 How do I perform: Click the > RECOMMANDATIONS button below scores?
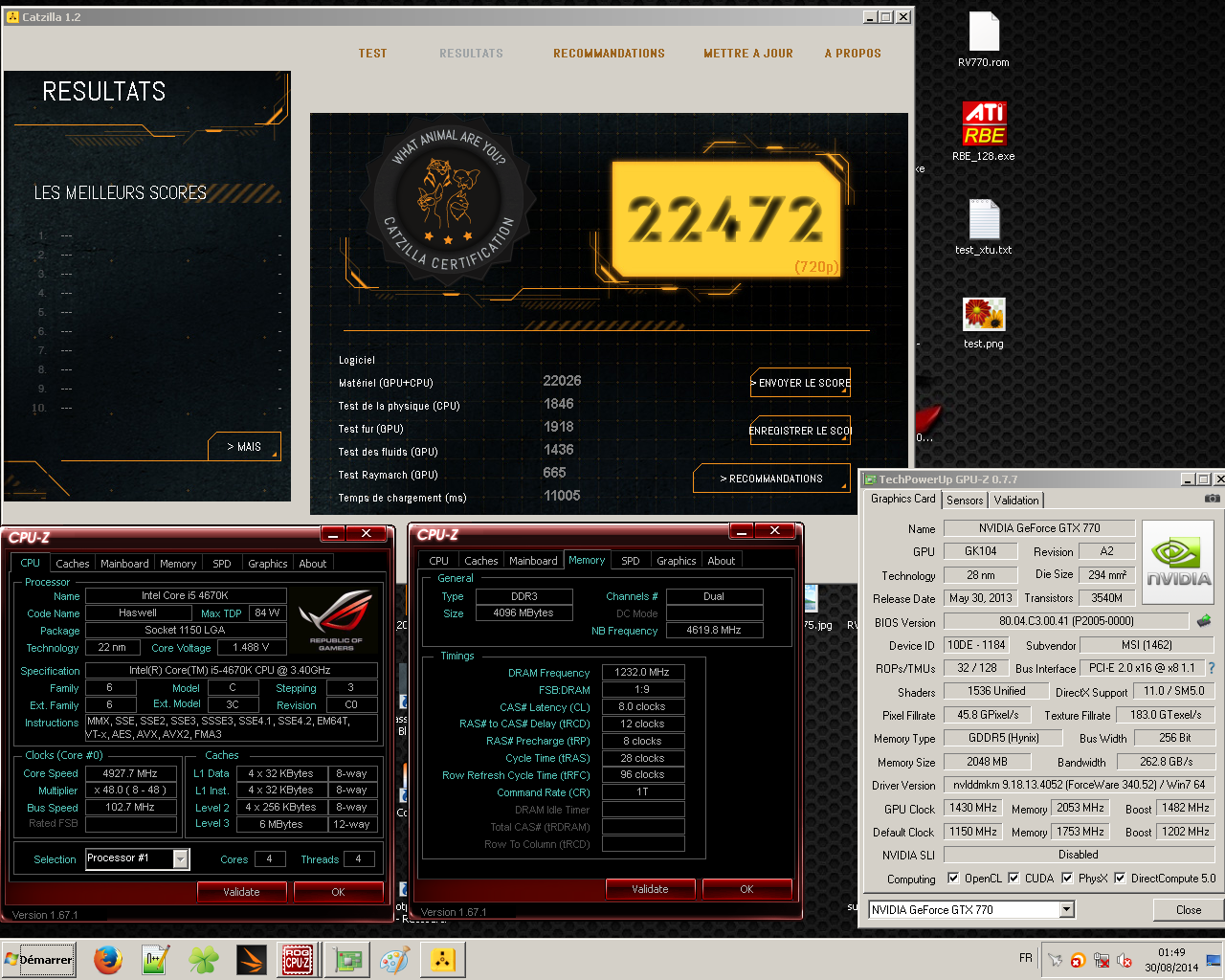tap(771, 479)
